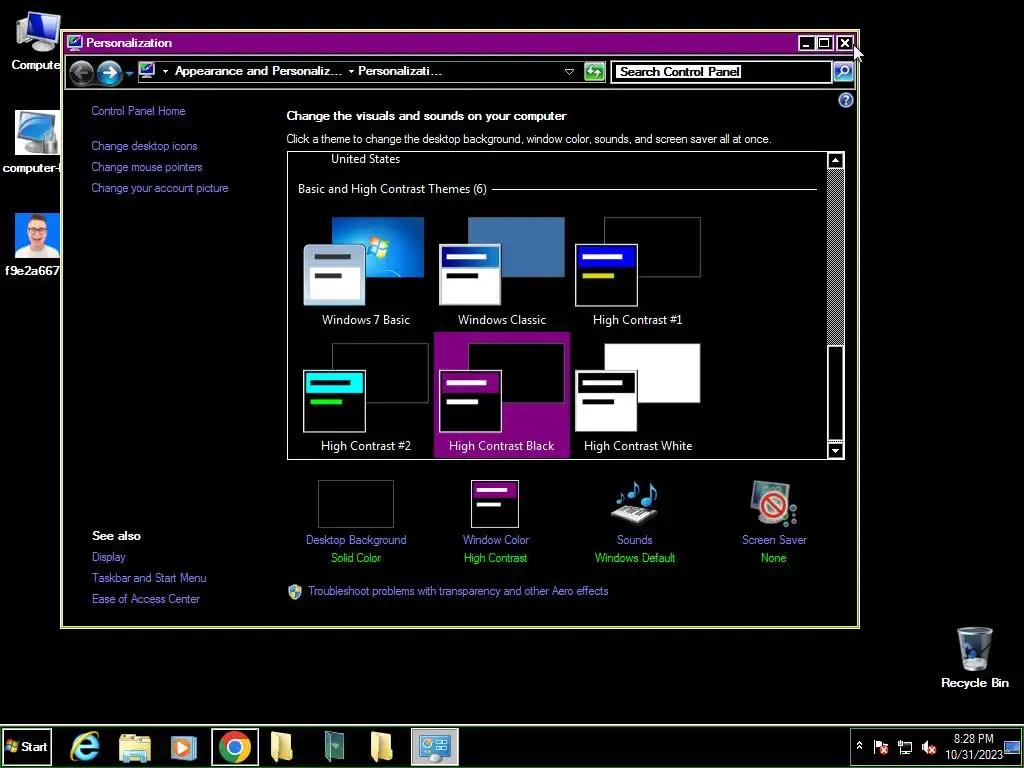This screenshot has height=768, width=1024.
Task: Show hidden tray icons arrow
Action: click(x=859, y=746)
